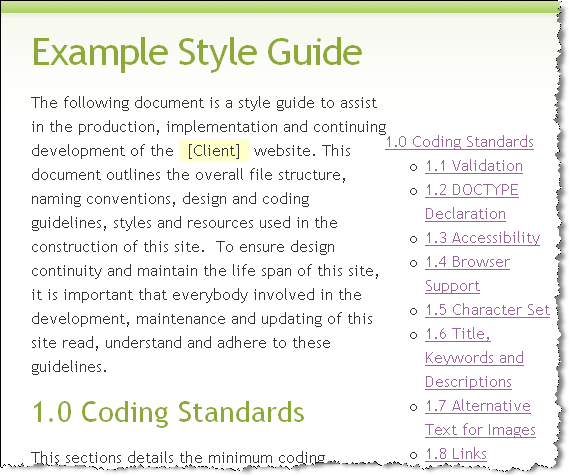Go to the 1.1 Validation section link
Screen dimensions: 569x475
(x=474, y=166)
